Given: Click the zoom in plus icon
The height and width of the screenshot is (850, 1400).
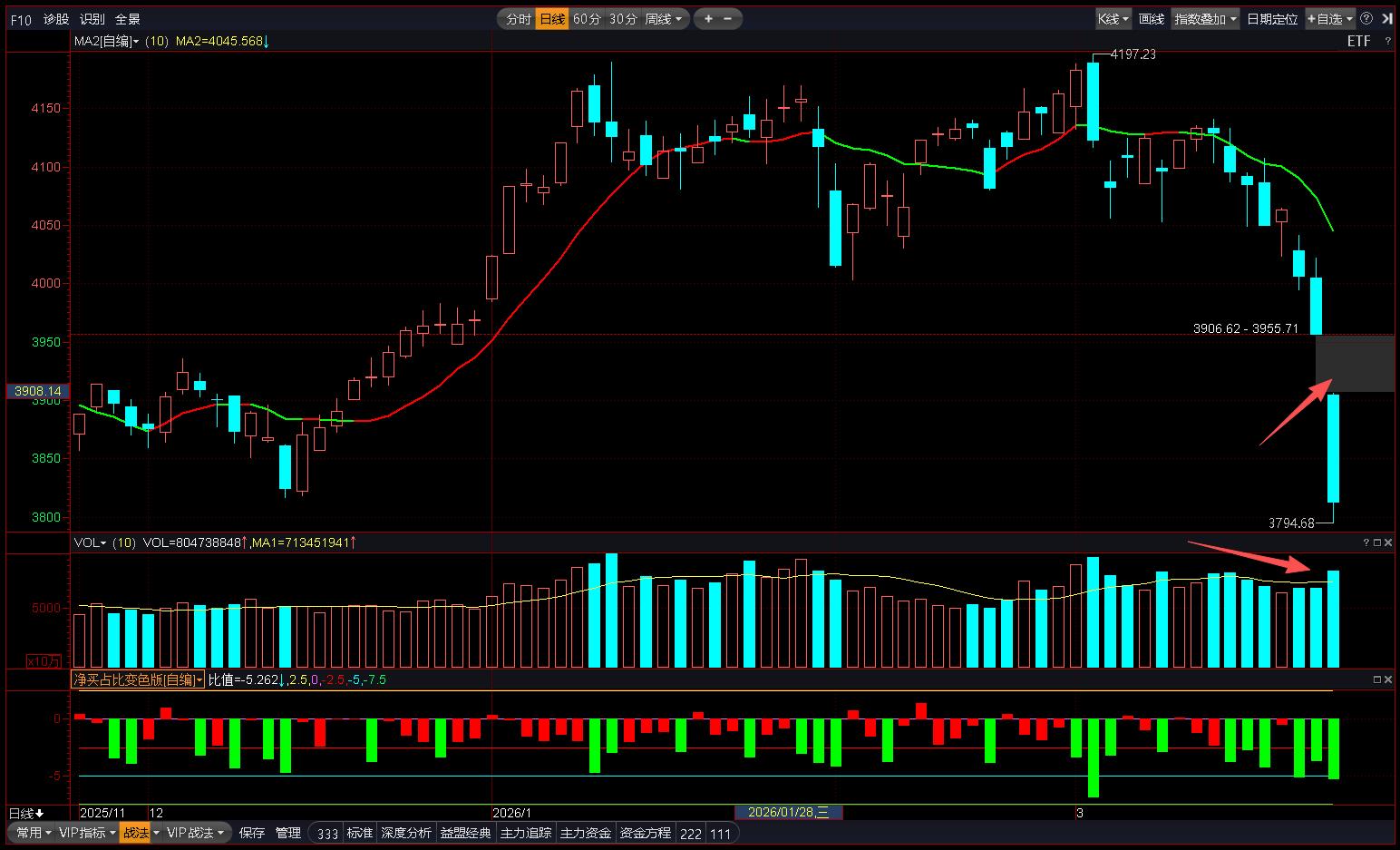Looking at the screenshot, I should click(x=708, y=18).
